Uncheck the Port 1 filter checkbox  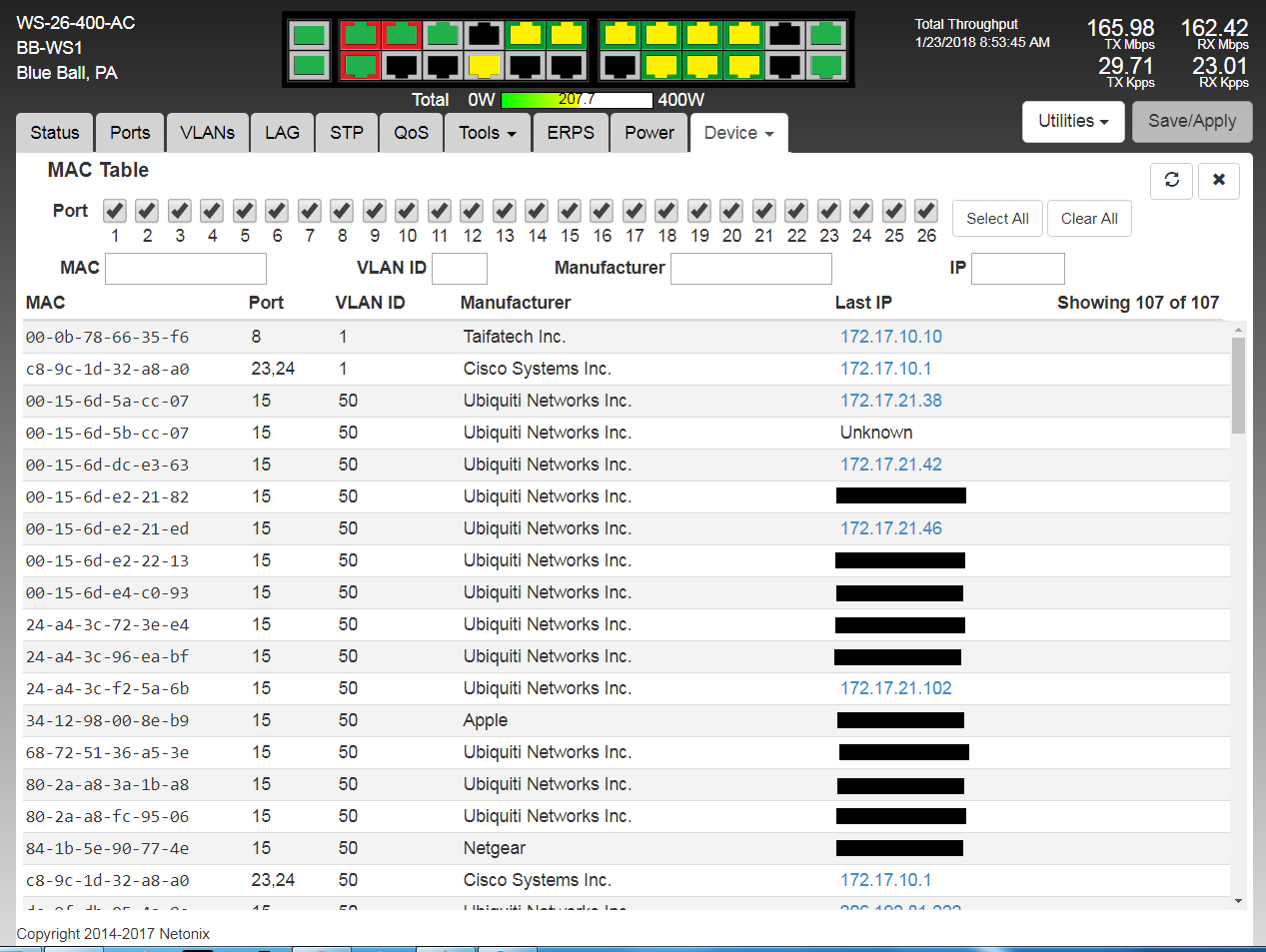coord(115,211)
